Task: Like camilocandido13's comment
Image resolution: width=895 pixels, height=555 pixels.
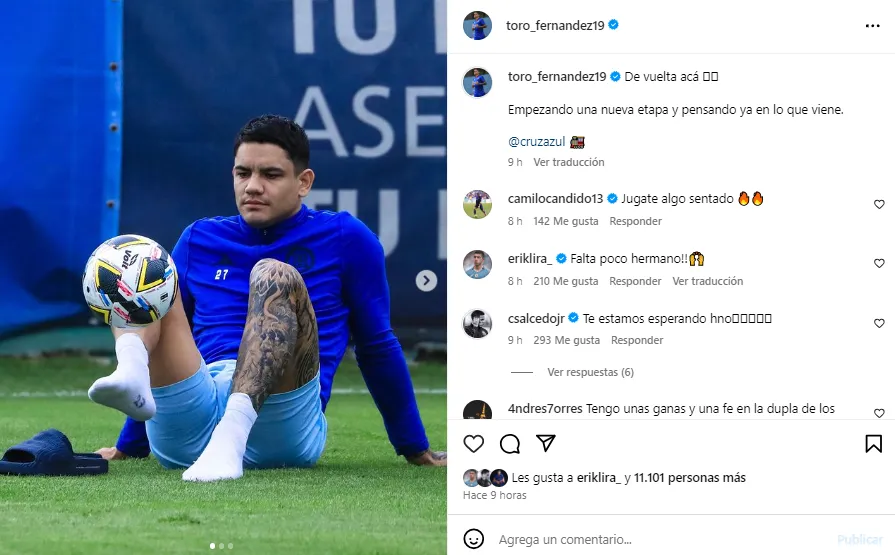Action: tap(879, 204)
